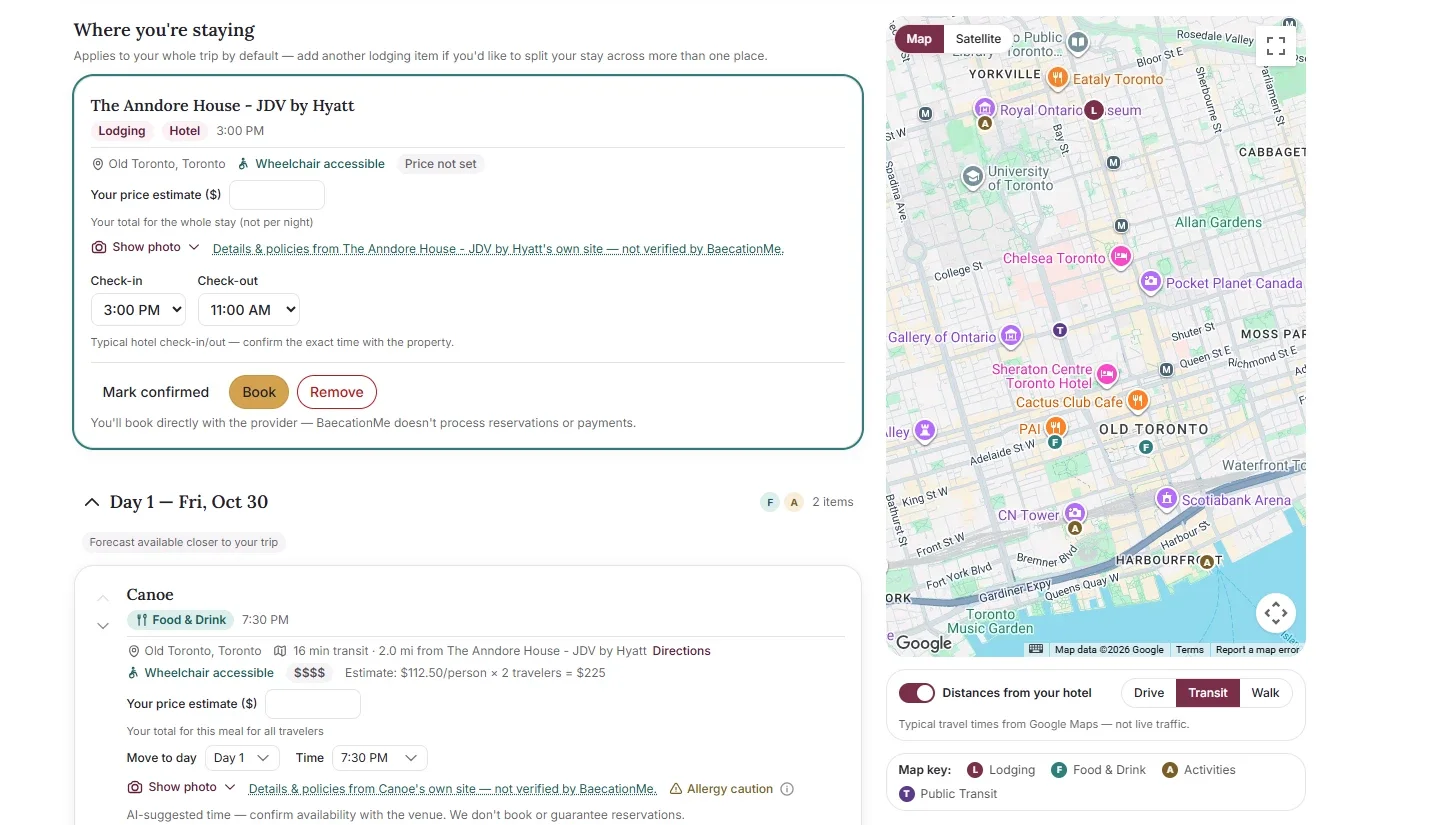
Task: Move Canoe item down with arrow
Action: (x=102, y=626)
